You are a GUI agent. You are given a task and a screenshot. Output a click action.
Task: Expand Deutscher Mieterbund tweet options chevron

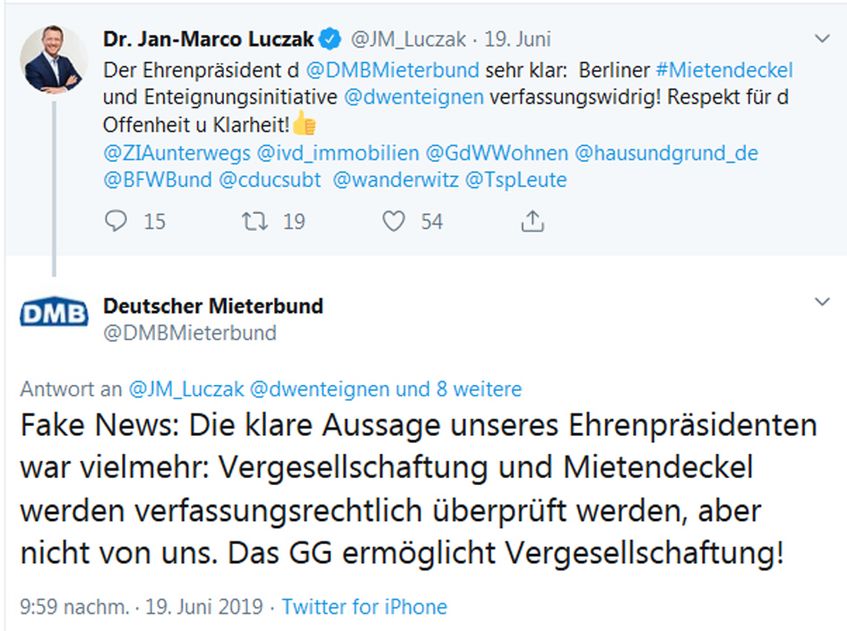(822, 302)
